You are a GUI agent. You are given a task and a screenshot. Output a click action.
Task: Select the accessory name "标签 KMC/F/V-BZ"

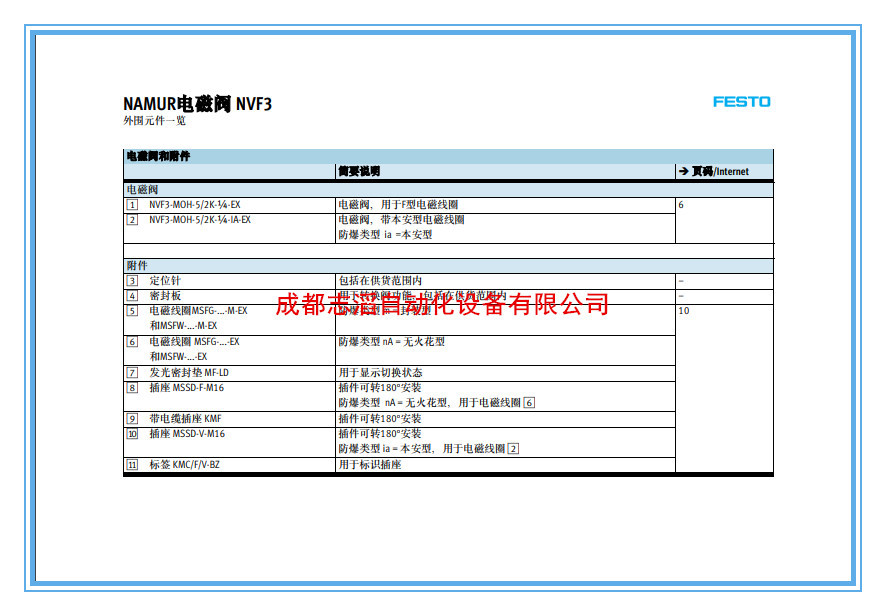click(x=184, y=465)
